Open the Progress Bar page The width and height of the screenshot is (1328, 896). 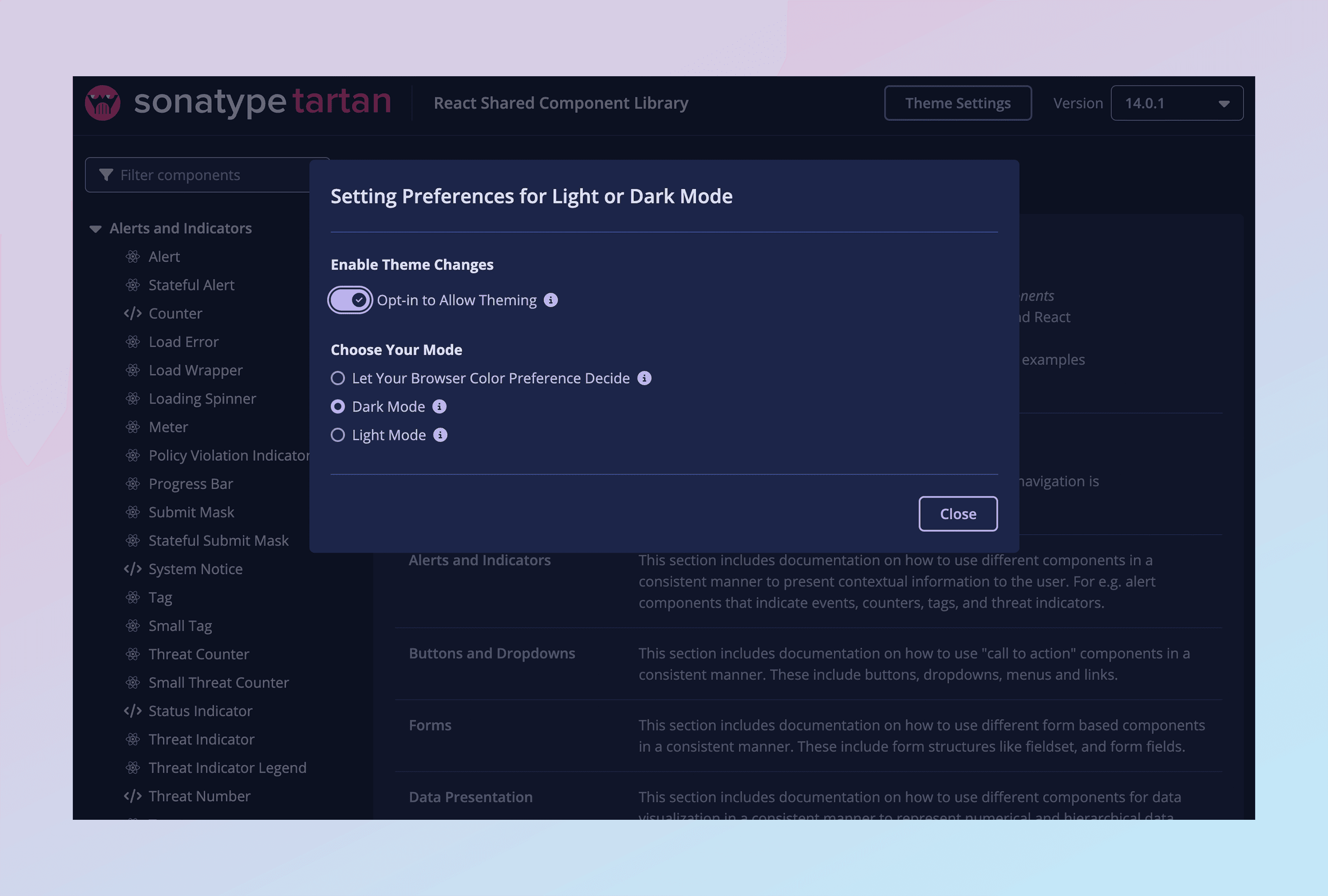coord(191,484)
